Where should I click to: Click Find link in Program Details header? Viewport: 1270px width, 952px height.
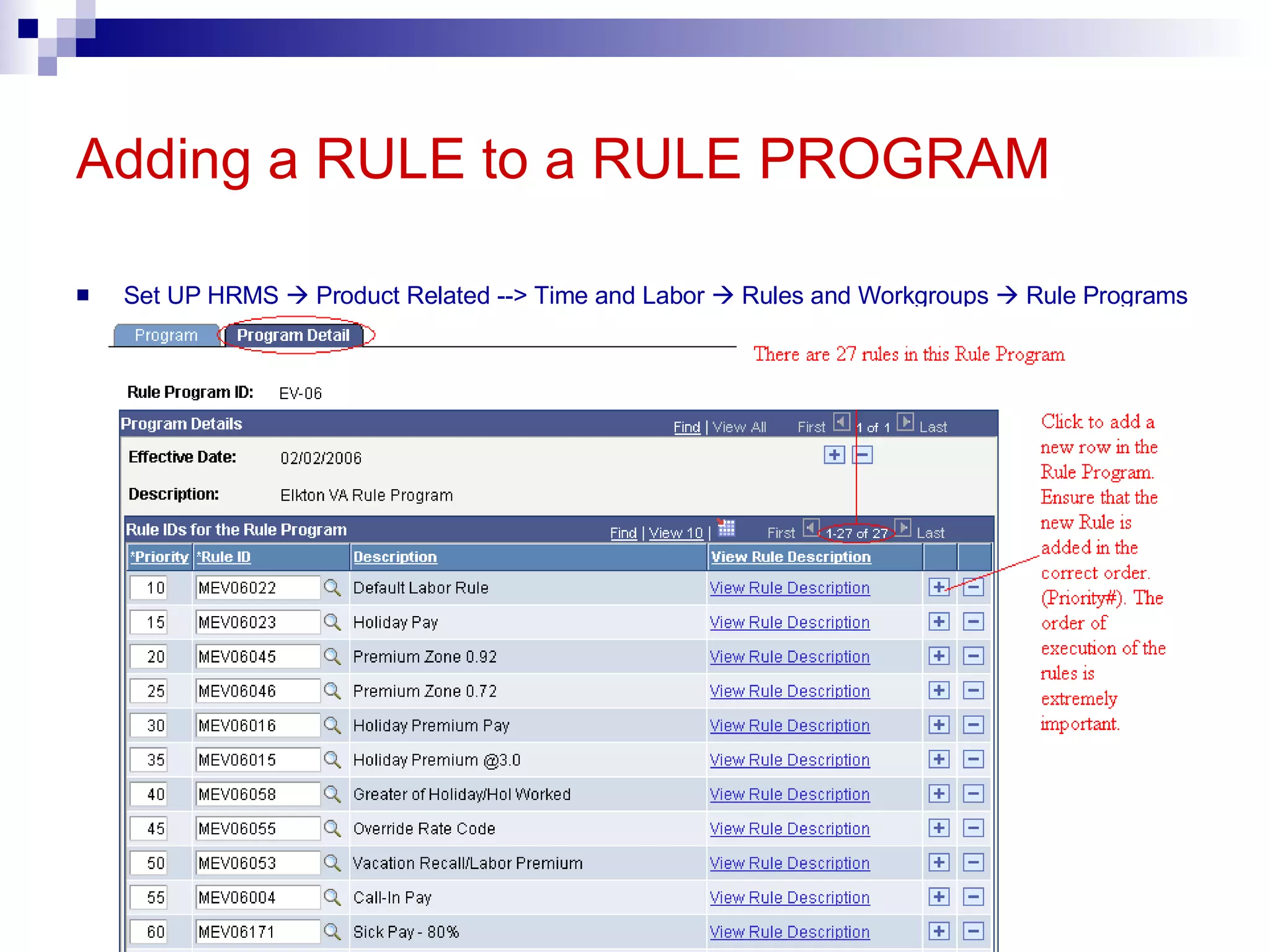686,427
